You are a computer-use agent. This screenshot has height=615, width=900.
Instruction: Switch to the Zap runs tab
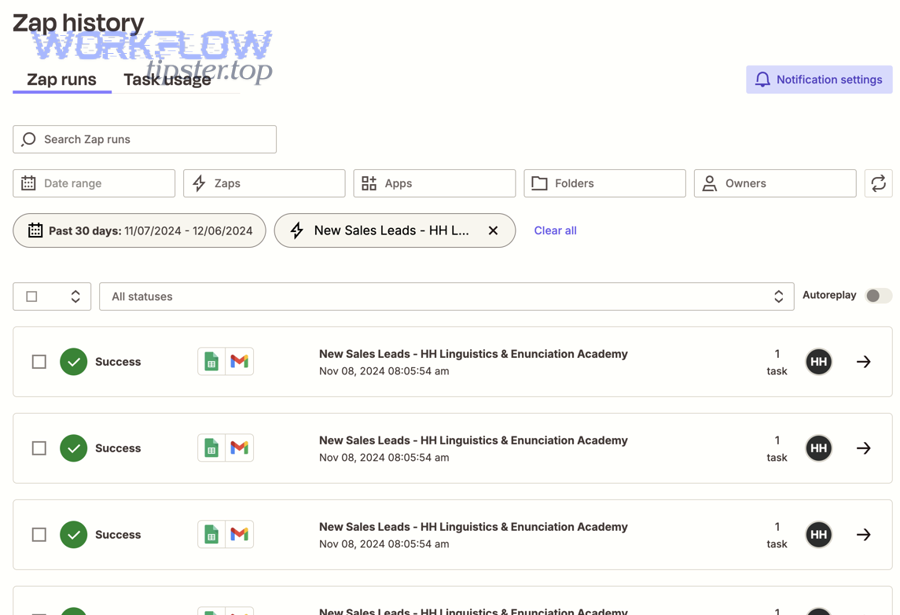pos(61,79)
